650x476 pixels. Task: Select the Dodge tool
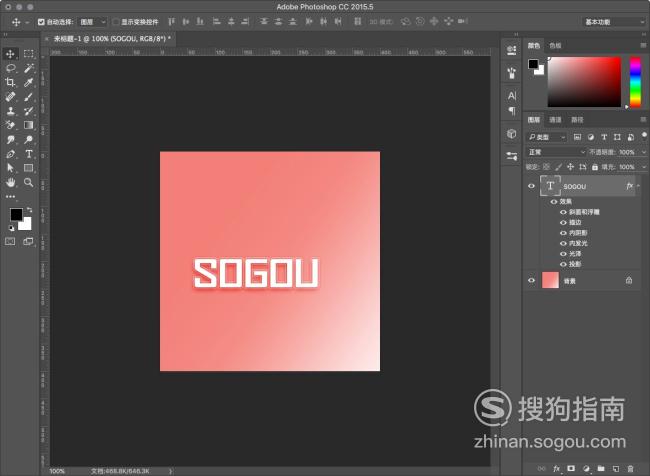(x=28, y=140)
